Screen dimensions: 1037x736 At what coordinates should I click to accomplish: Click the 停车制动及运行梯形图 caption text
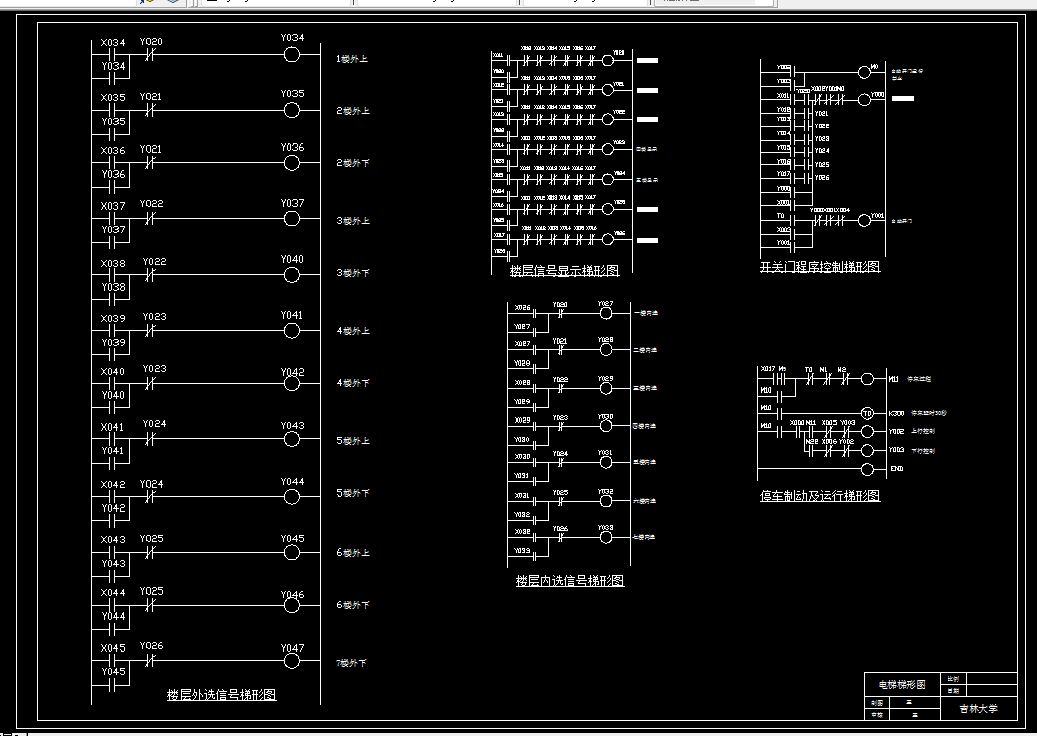pyautogui.click(x=824, y=494)
